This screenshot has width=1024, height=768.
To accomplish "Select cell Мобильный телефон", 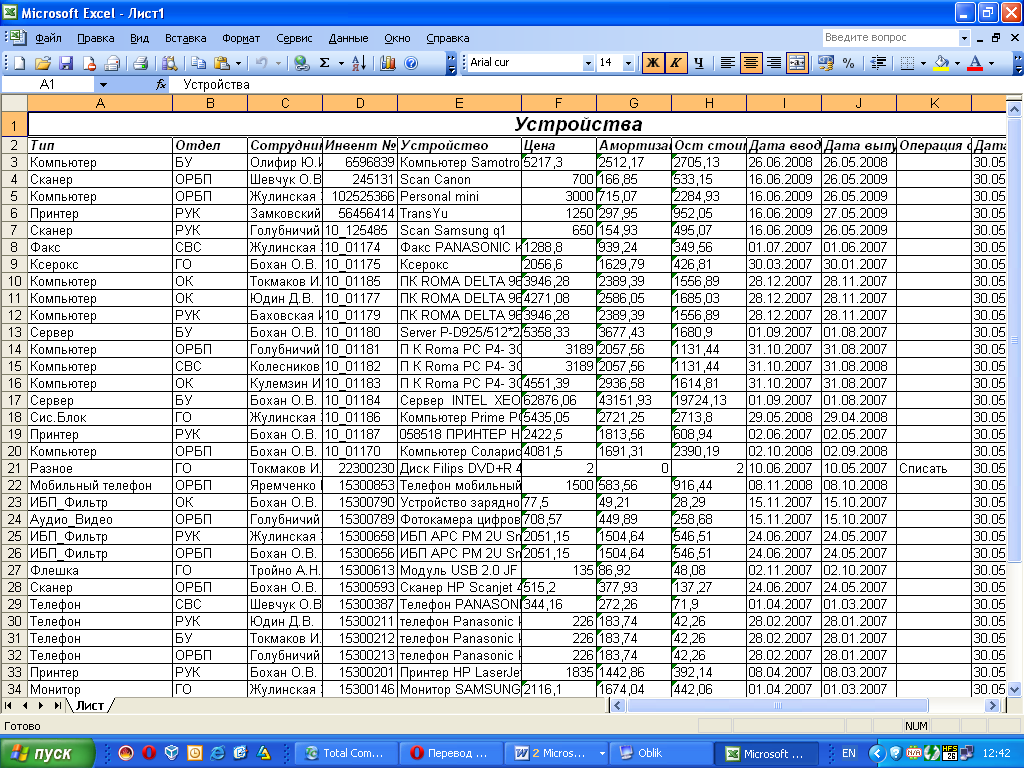I will click(x=100, y=485).
